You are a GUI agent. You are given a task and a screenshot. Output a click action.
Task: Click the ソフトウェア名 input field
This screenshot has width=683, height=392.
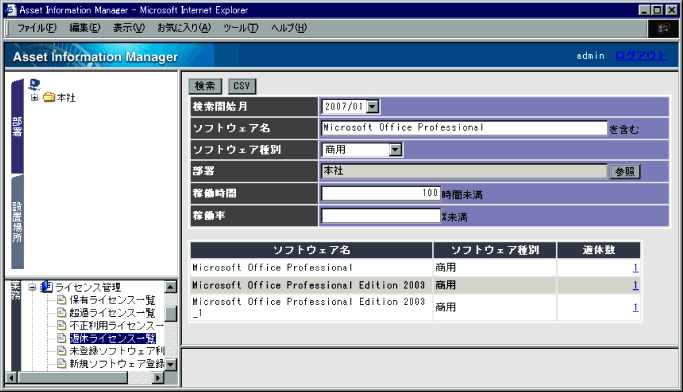point(464,128)
